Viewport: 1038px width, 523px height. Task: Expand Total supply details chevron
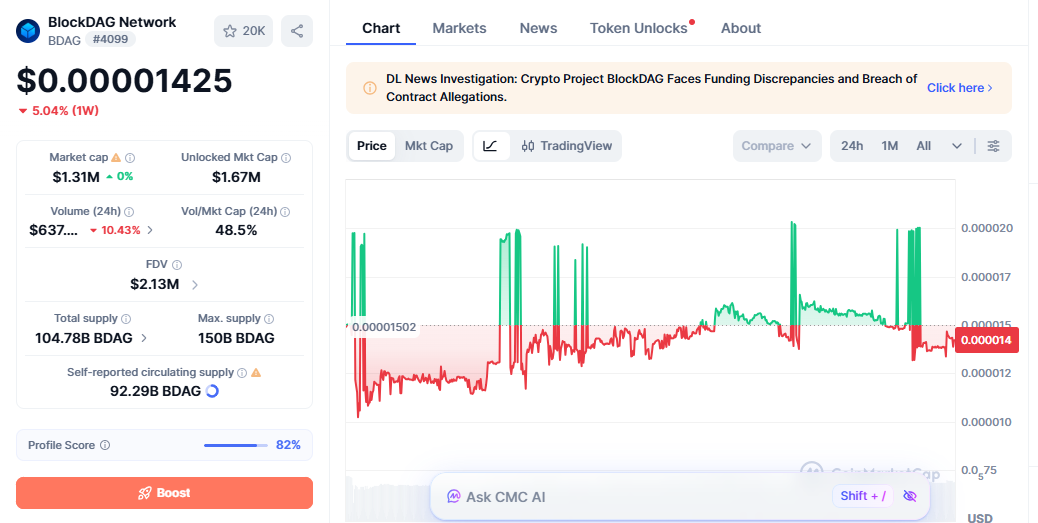pos(144,338)
